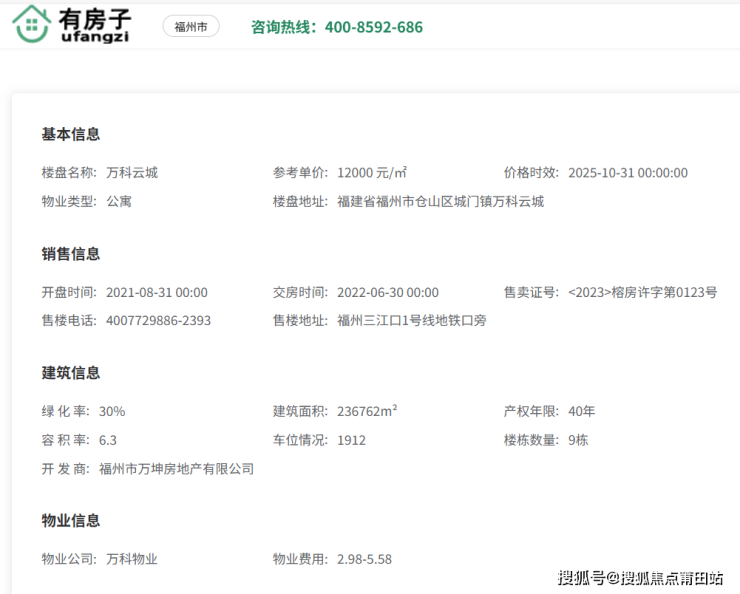The image size is (740, 594).
Task: Click the reference price 12000 元/㎡
Action: [372, 172]
